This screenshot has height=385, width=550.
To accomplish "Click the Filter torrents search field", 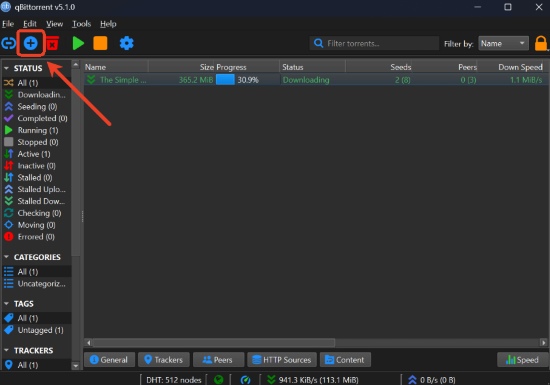I will click(374, 43).
